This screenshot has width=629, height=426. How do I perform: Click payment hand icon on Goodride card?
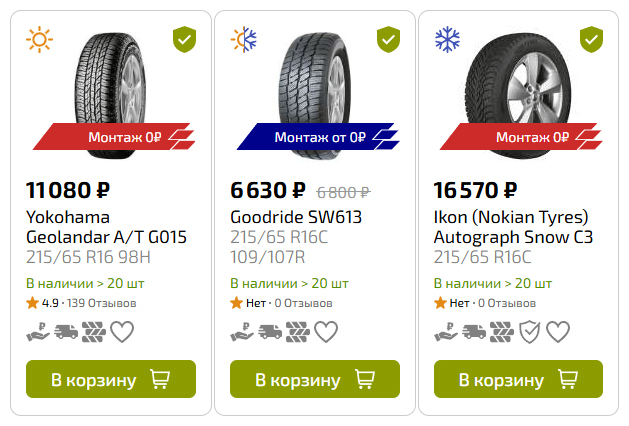coord(242,332)
